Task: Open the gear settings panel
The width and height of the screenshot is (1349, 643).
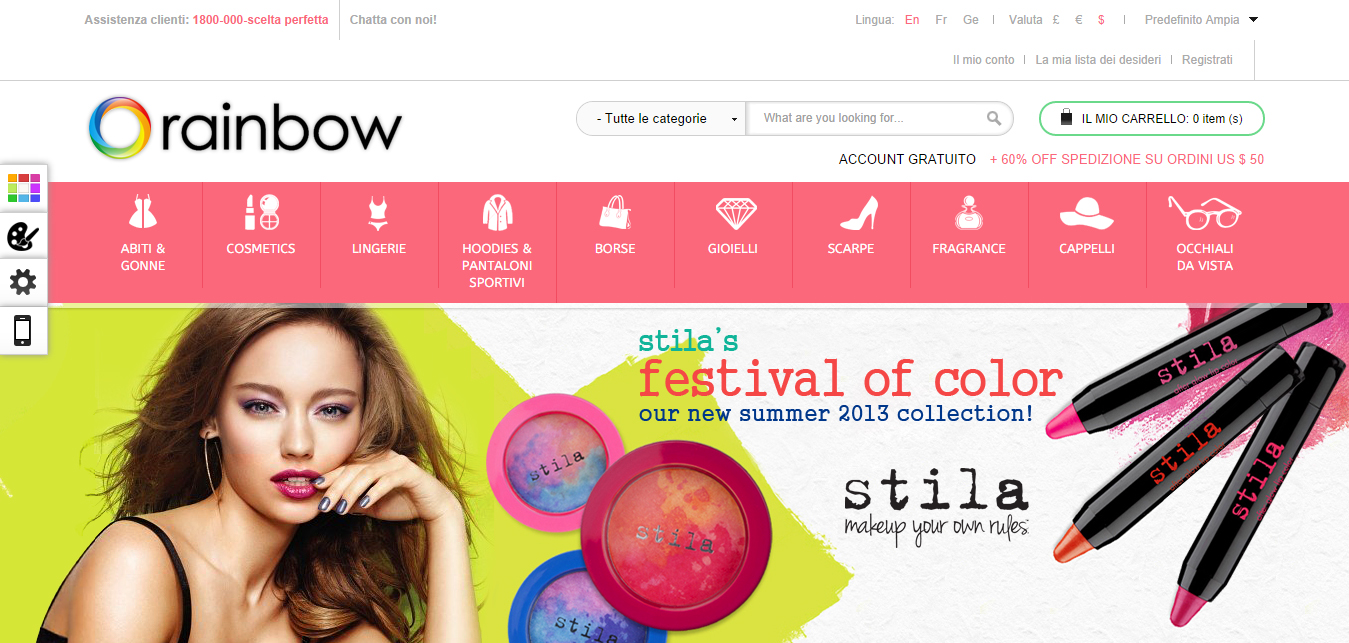Action: (x=23, y=283)
